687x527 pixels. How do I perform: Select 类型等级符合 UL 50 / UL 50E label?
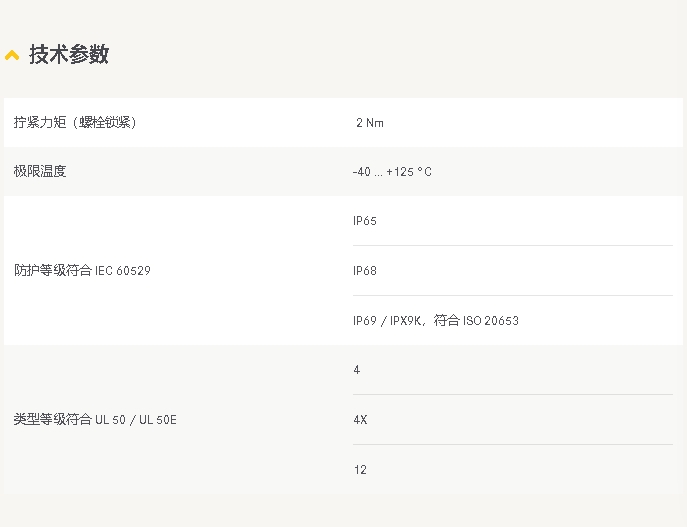(x=95, y=420)
